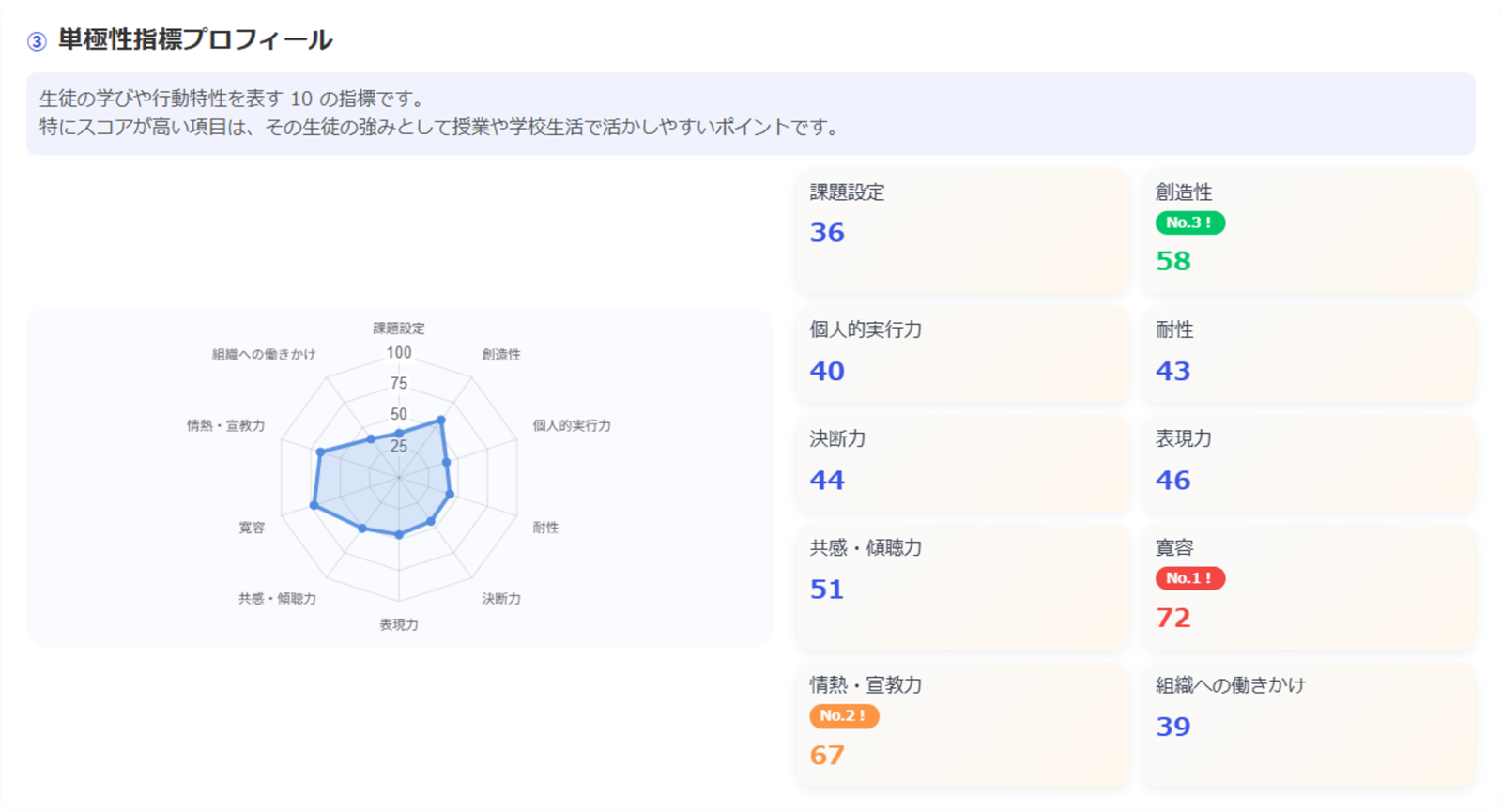Click score value 39 under 組織への働きかけ
Screen dimensions: 1502x812
click(1172, 727)
